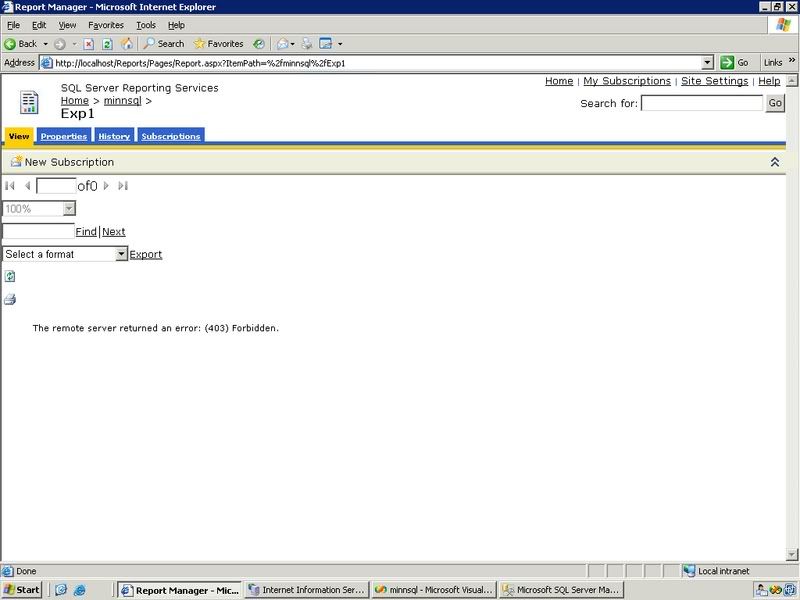Image resolution: width=800 pixels, height=600 pixels.
Task: Click the Back navigation arrow icon
Action: tap(10, 44)
